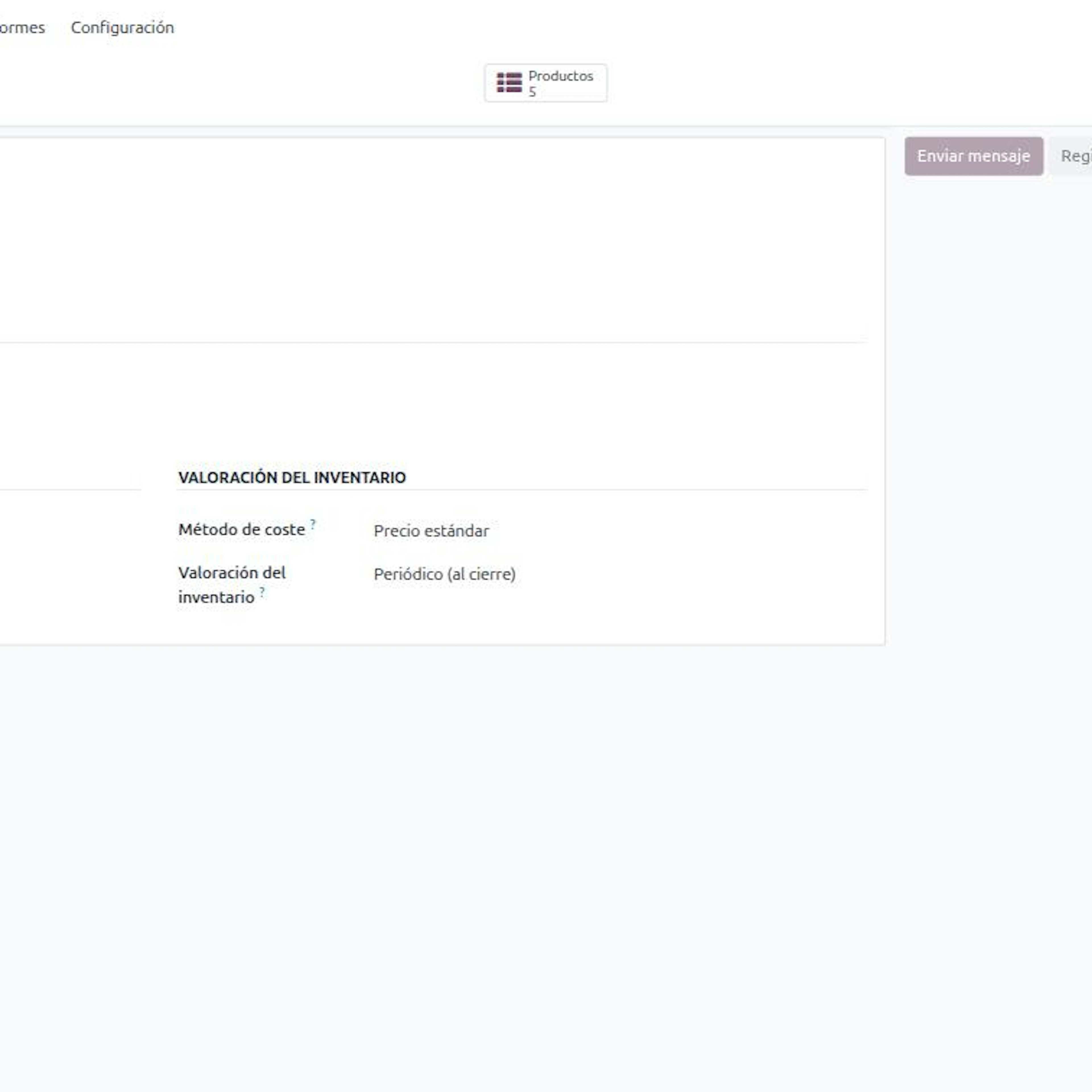
Task: Show help tooltip for Método de coste
Action: point(313,524)
